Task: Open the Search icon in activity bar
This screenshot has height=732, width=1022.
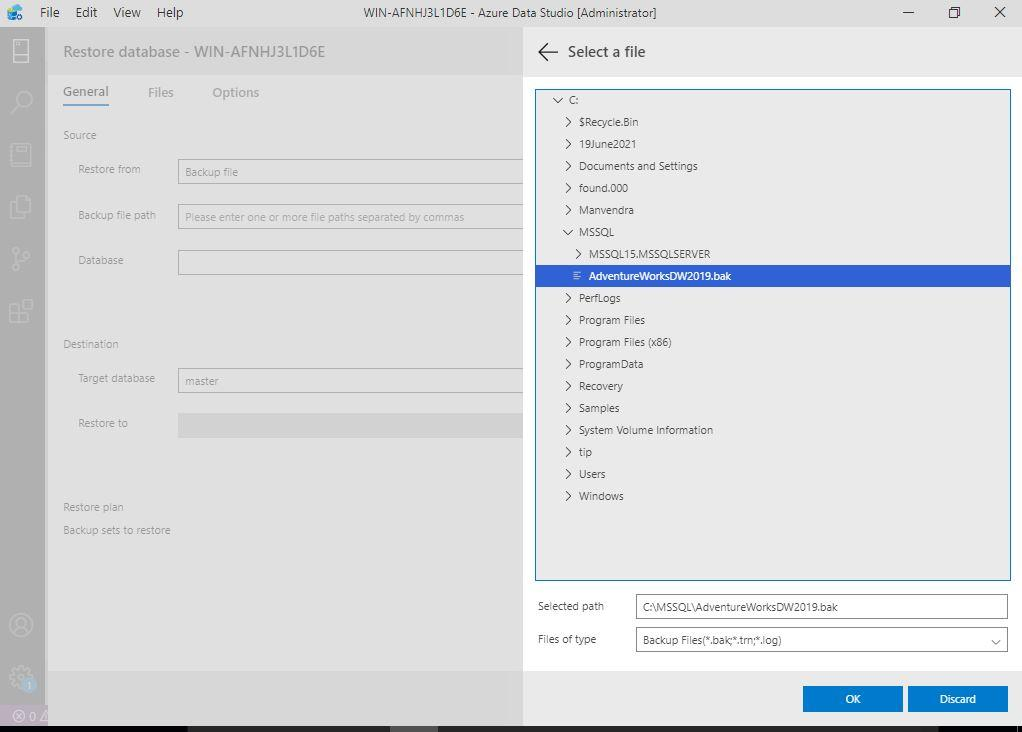Action: 21,102
